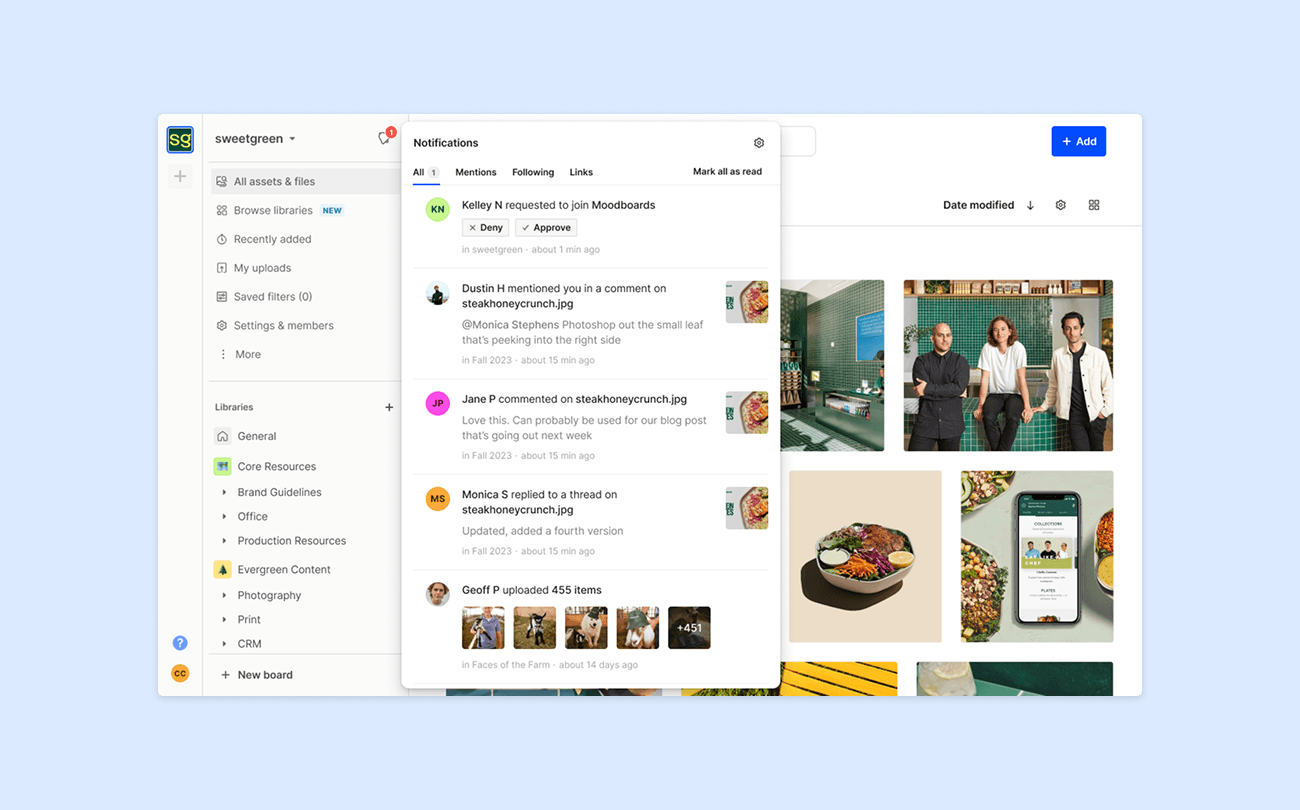The height and width of the screenshot is (810, 1300).
Task: Select the All notifications tab
Action: point(425,172)
